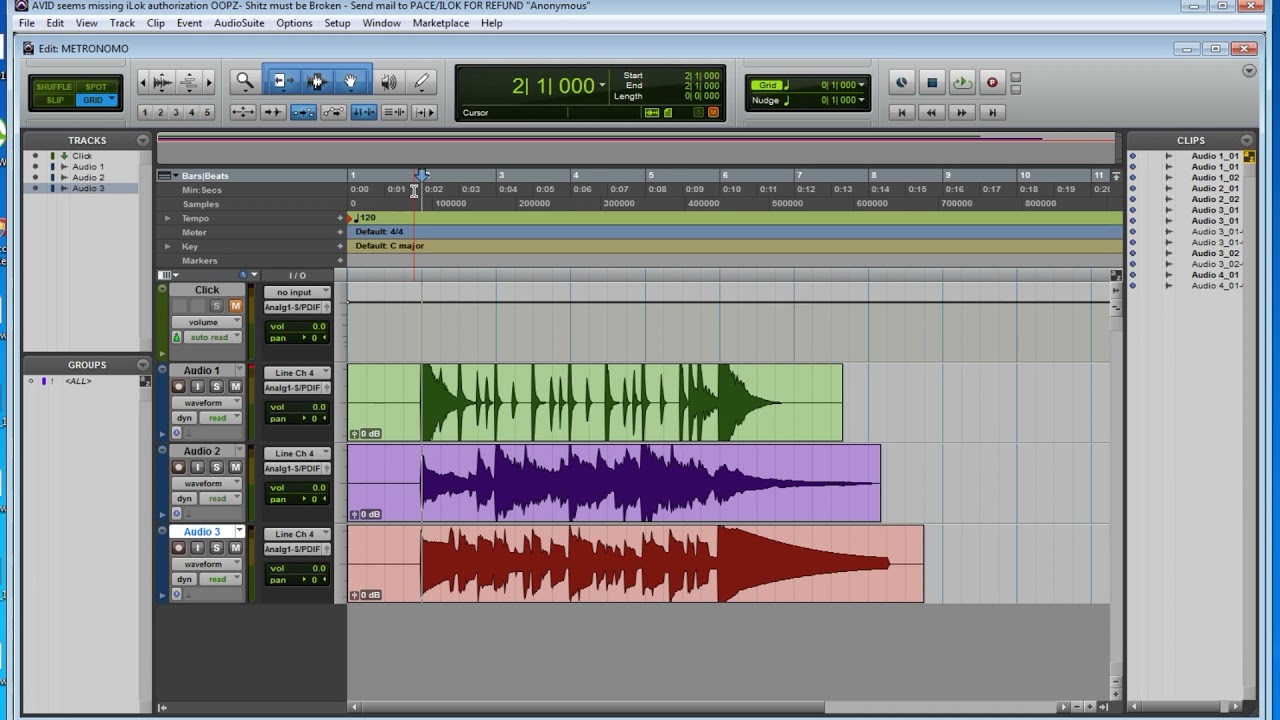Open the AudioSuite menu
Image resolution: width=1280 pixels, height=720 pixels.
[x=240, y=23]
